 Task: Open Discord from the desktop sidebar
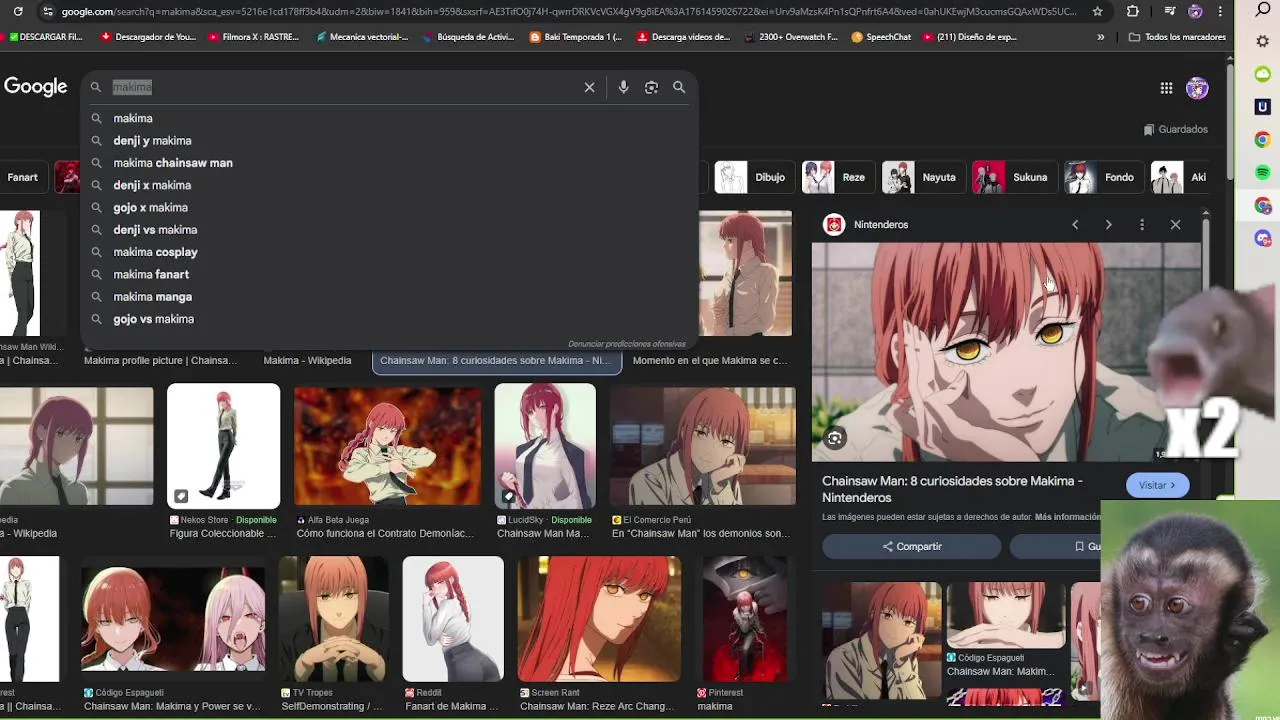pyautogui.click(x=1262, y=238)
